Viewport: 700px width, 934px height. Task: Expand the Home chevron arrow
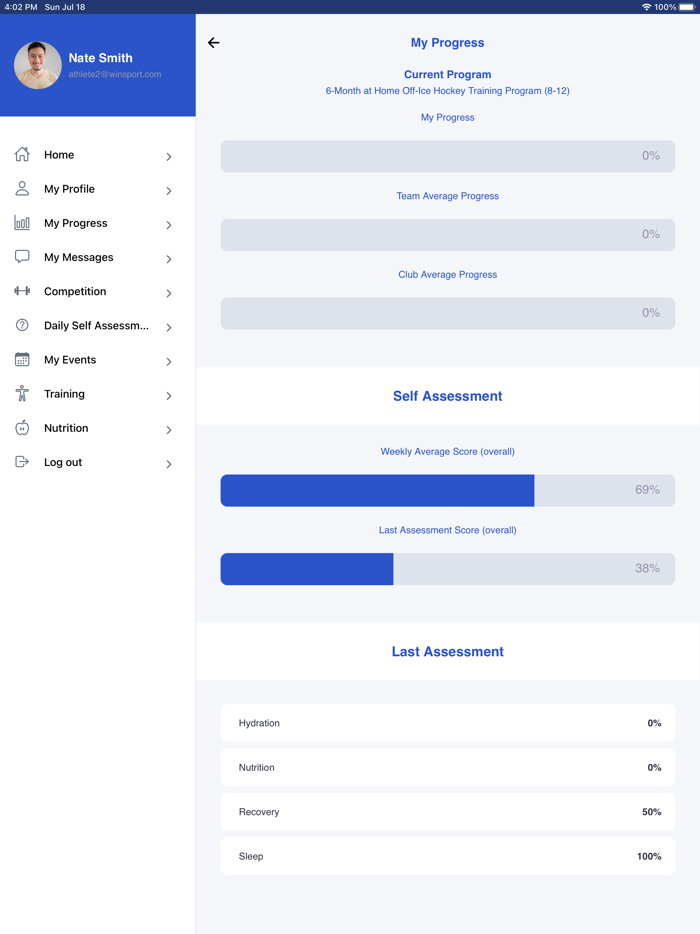[x=169, y=156]
